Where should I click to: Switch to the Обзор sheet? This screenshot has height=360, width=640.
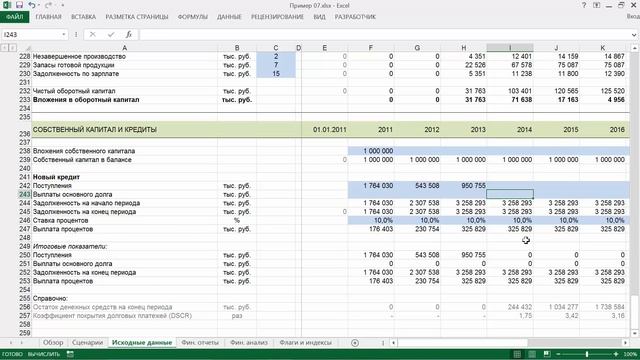tap(53, 342)
